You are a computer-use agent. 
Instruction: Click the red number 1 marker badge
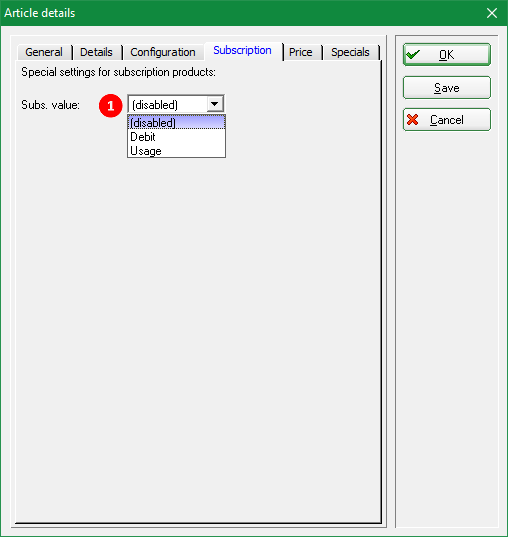[x=111, y=105]
